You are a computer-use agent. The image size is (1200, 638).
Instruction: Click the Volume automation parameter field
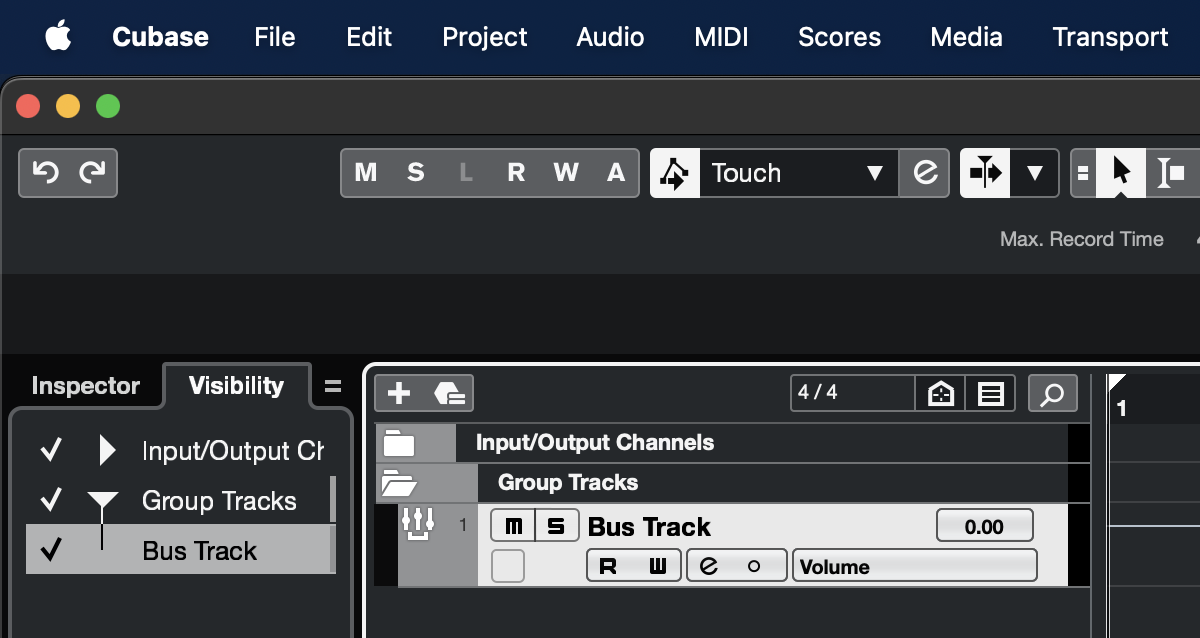pos(914,566)
